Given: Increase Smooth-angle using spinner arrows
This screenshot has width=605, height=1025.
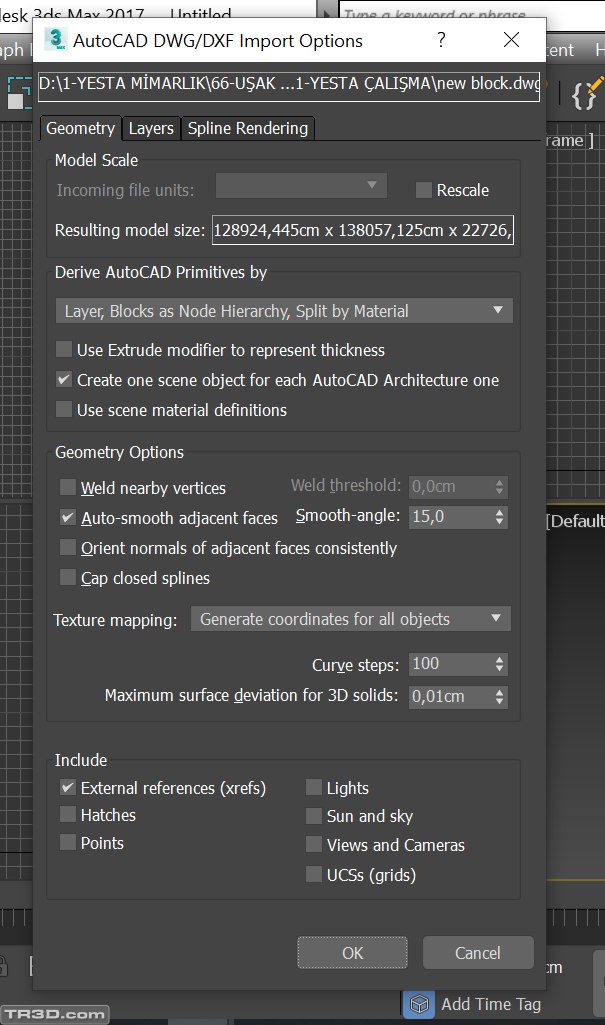Looking at the screenshot, I should tap(499, 512).
